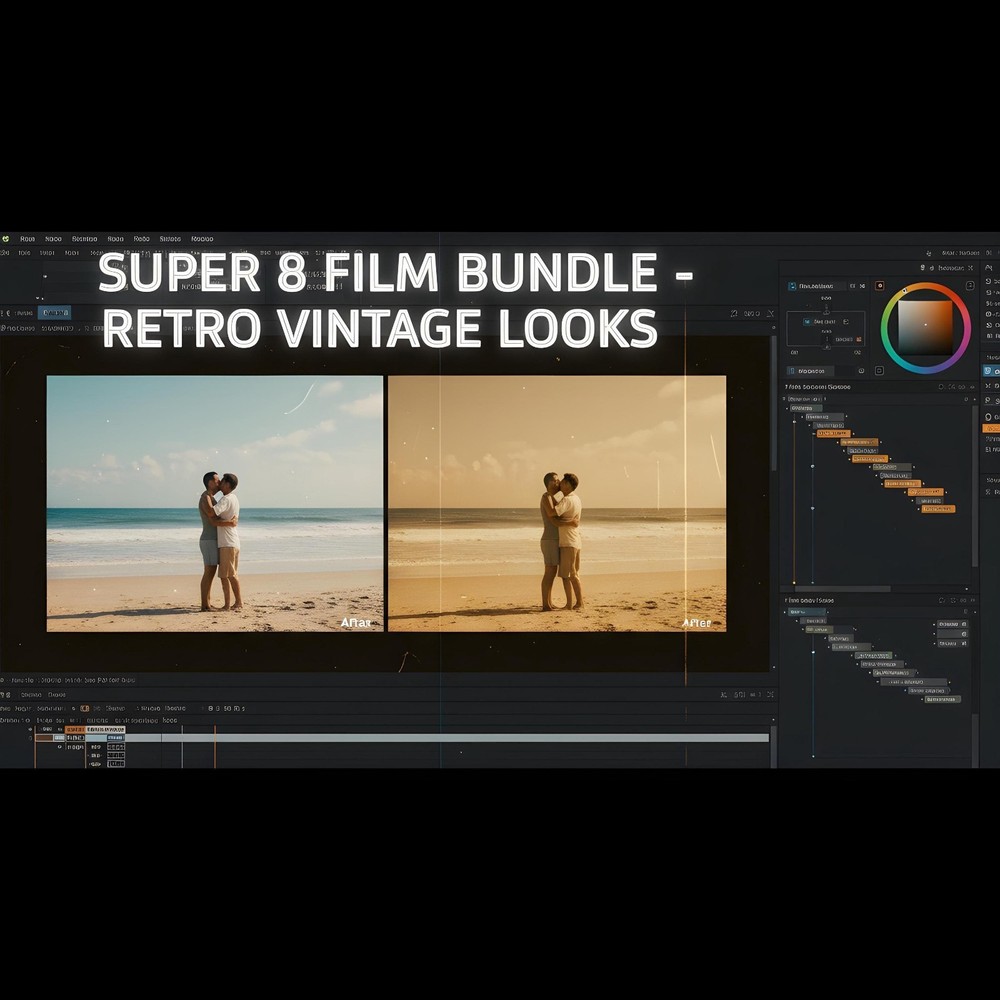Switch to the highlighted panel tab above the viewer

55,312
